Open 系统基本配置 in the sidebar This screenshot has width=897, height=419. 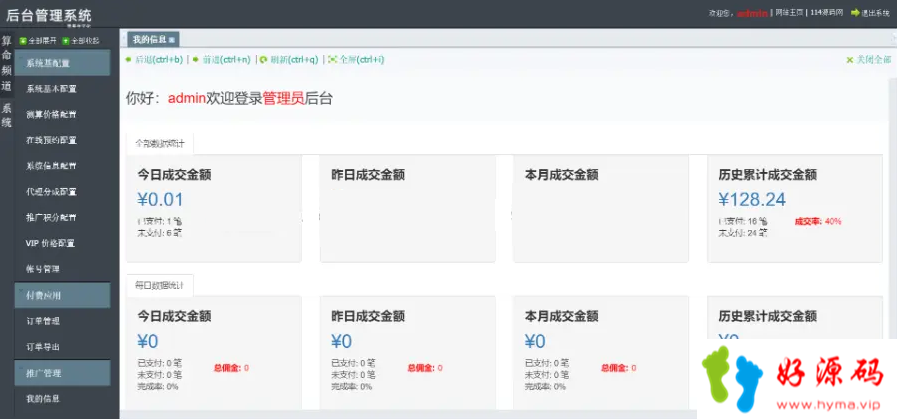51,89
